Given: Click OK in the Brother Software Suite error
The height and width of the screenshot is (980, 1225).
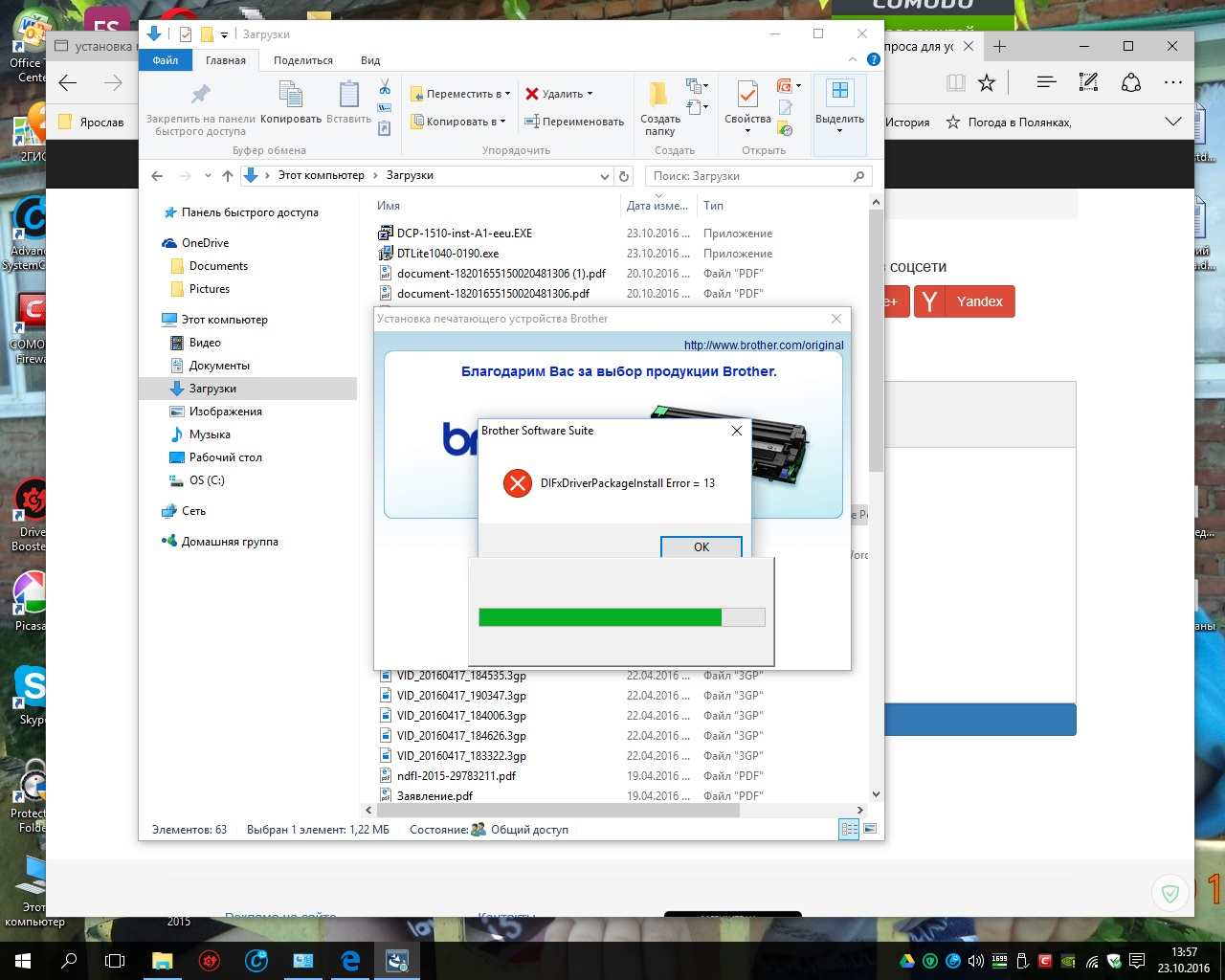Looking at the screenshot, I should 702,546.
